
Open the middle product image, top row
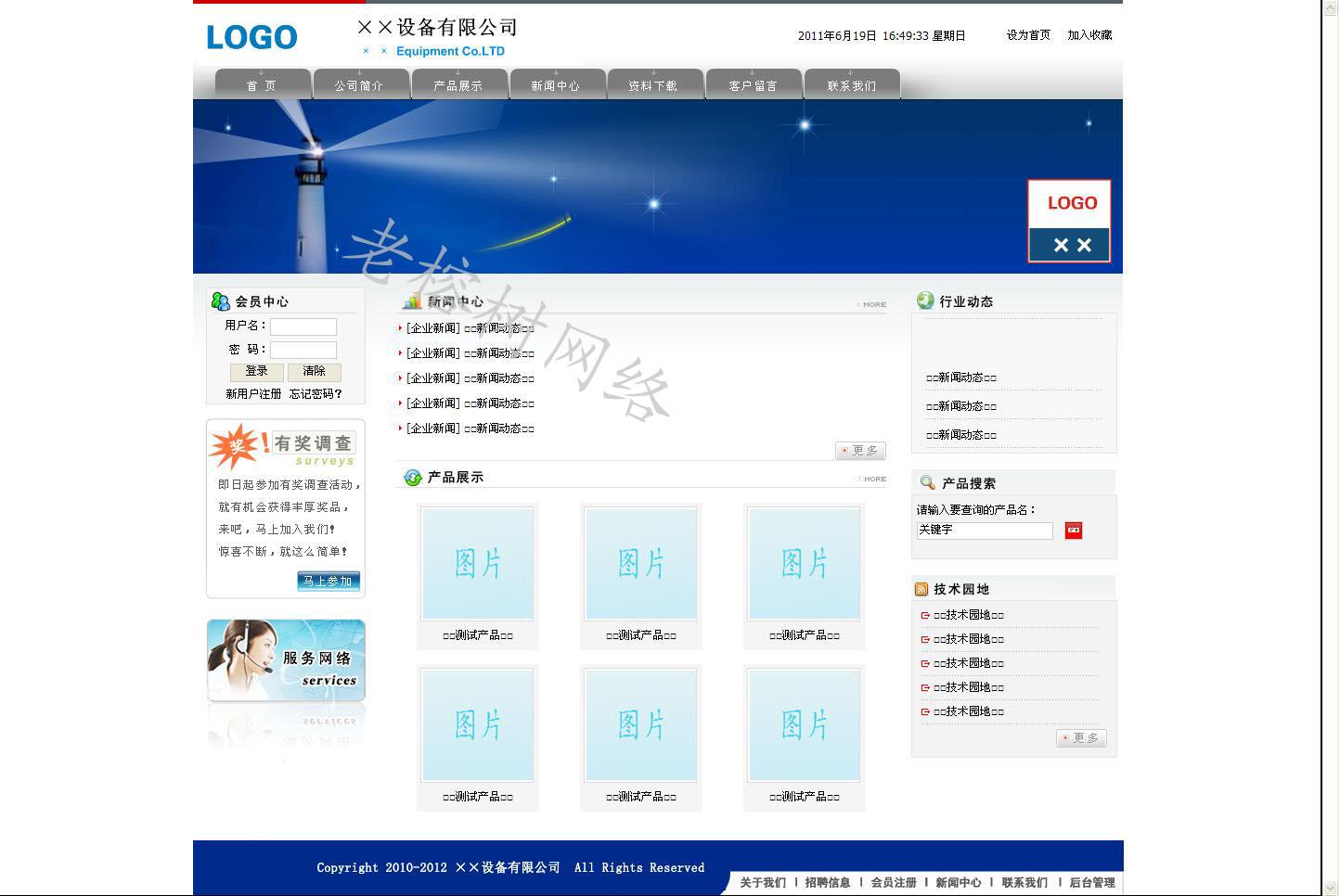(x=641, y=564)
